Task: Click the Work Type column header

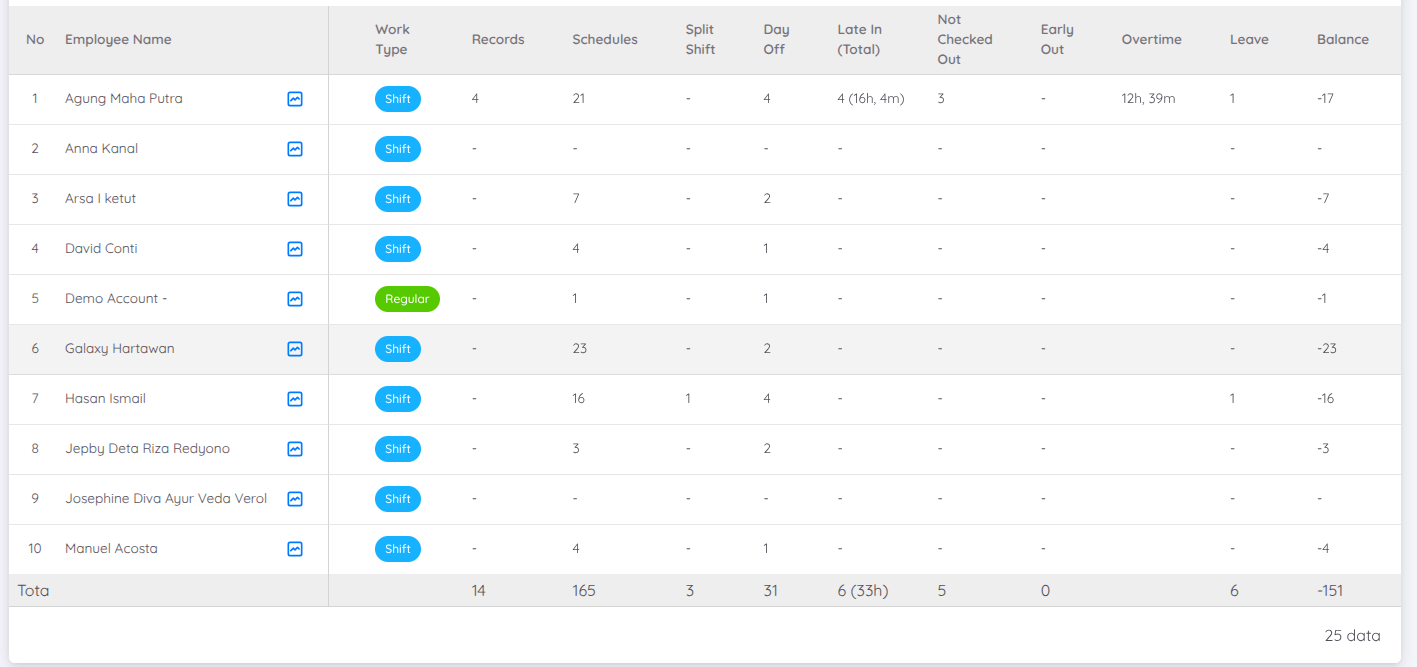Action: click(x=392, y=39)
